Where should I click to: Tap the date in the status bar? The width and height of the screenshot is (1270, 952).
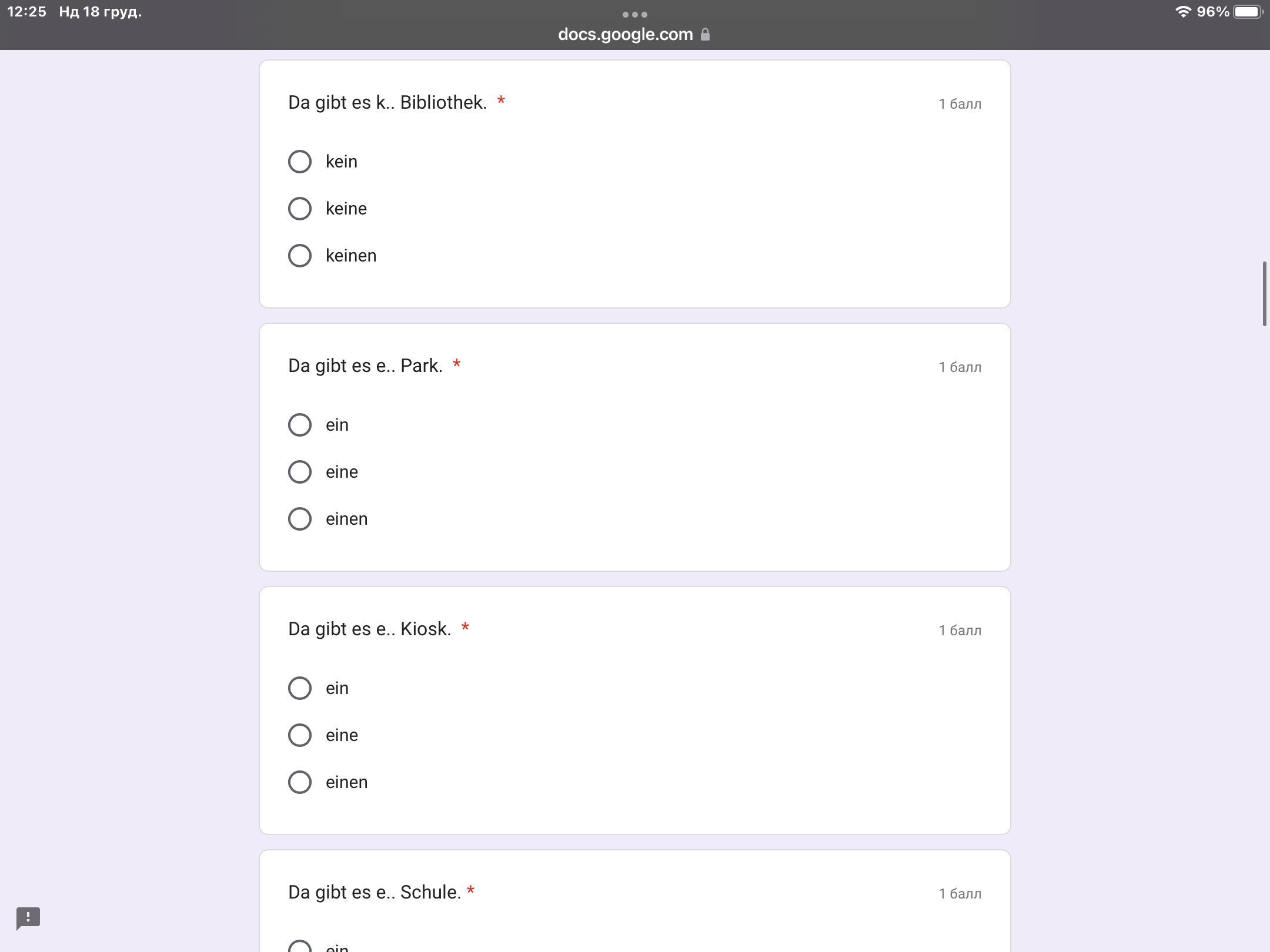tap(101, 12)
